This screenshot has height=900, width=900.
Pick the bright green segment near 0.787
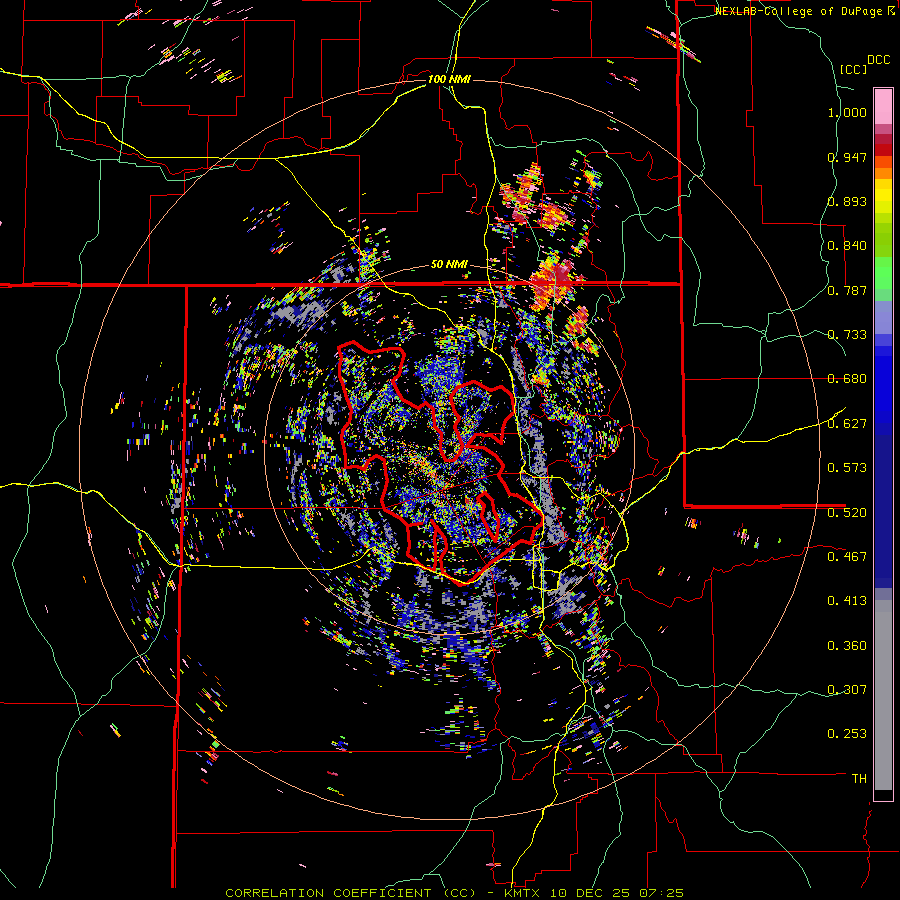883,273
